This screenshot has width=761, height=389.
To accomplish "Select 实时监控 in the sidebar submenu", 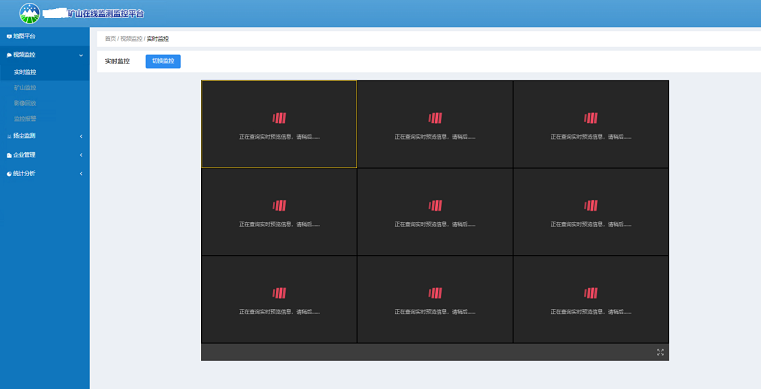I will [x=25, y=72].
